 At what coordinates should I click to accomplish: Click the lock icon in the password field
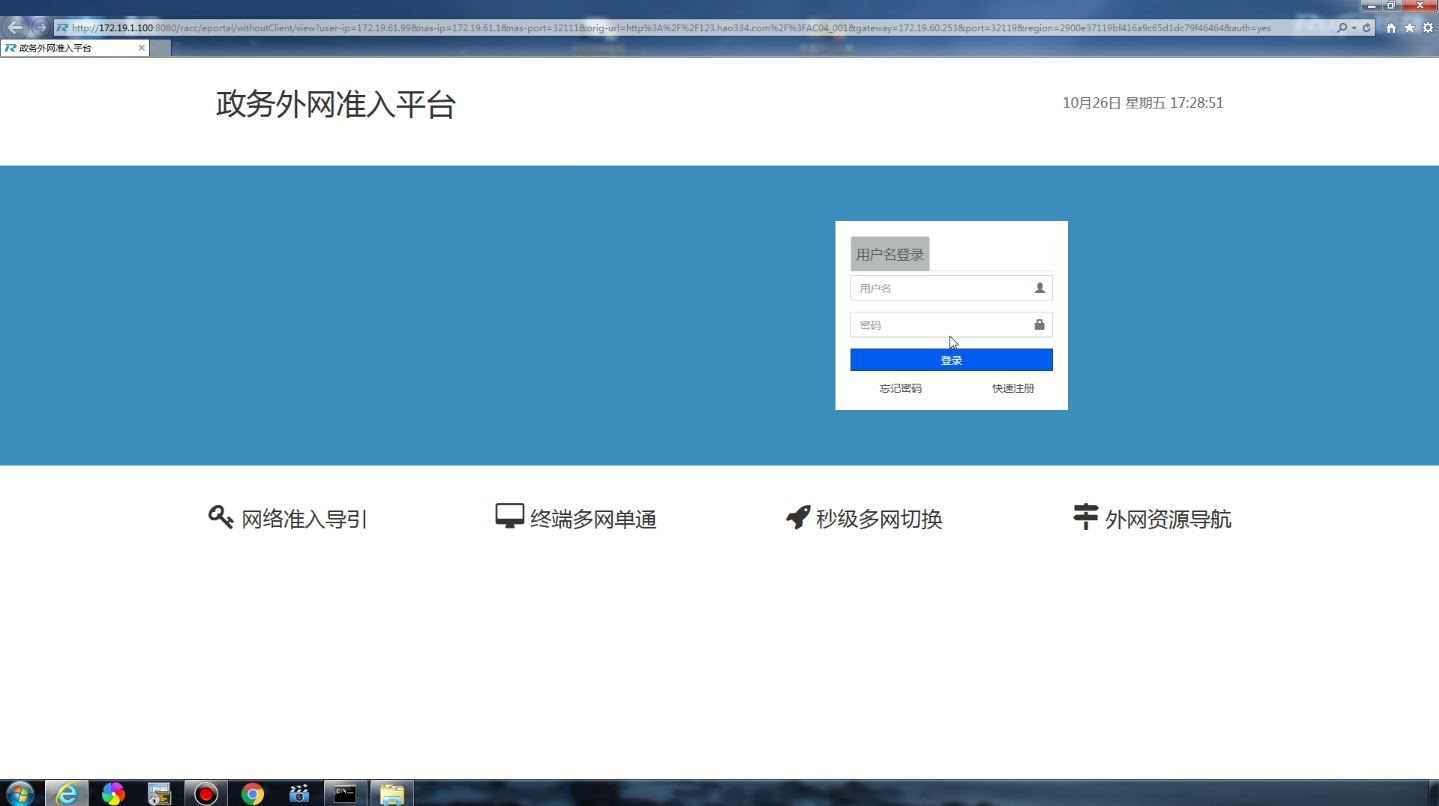coord(1041,324)
